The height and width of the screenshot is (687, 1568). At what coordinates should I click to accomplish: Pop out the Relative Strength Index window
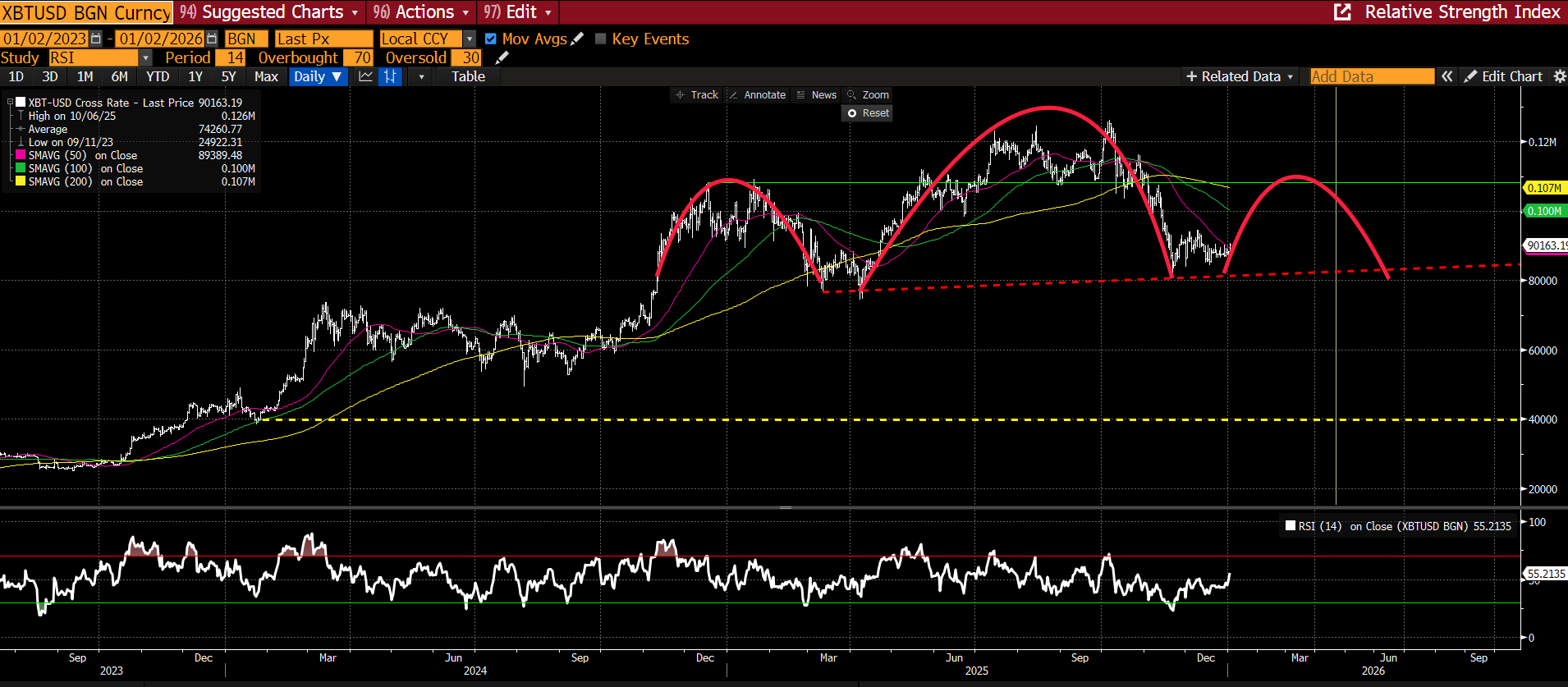coord(1342,11)
